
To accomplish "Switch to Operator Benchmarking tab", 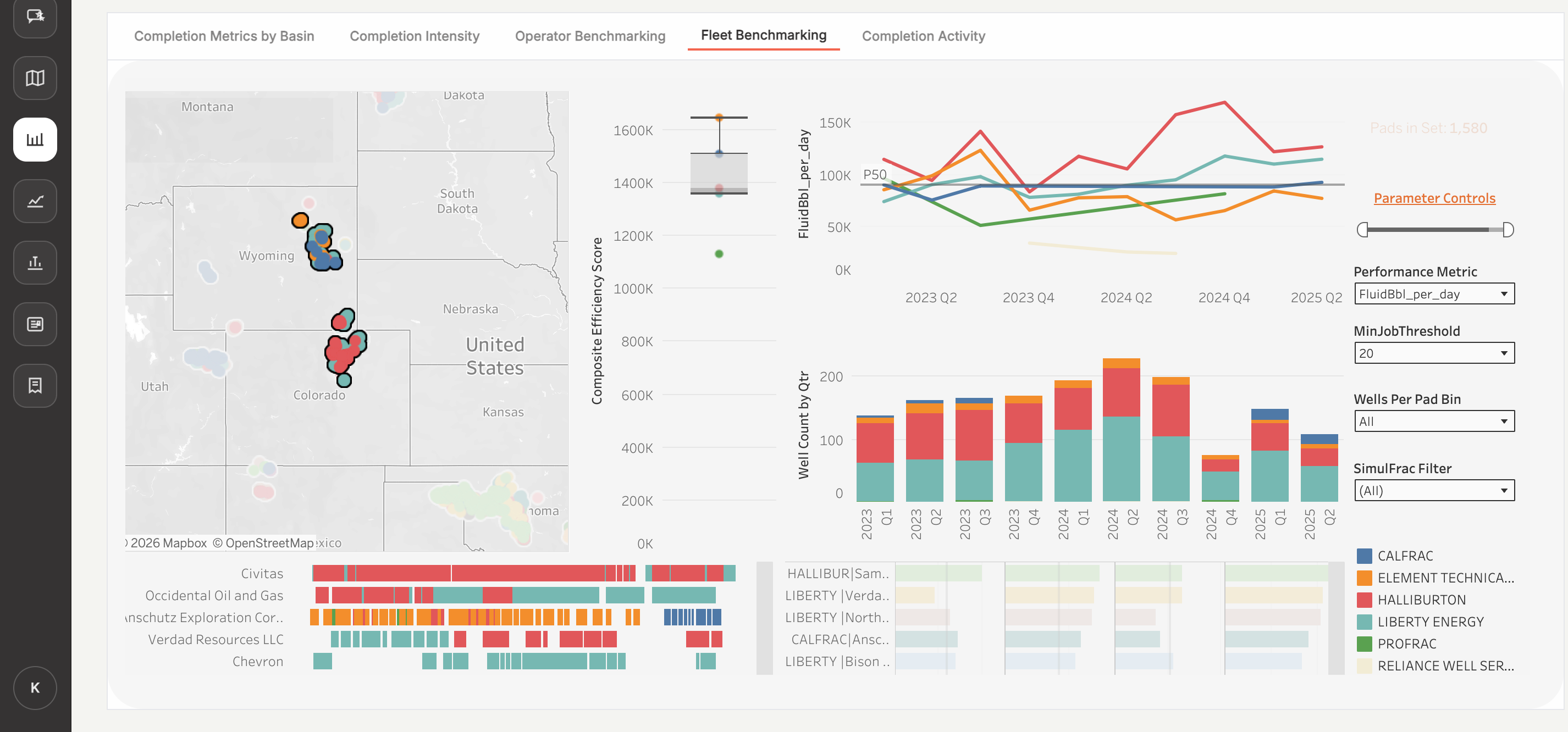I will [590, 36].
